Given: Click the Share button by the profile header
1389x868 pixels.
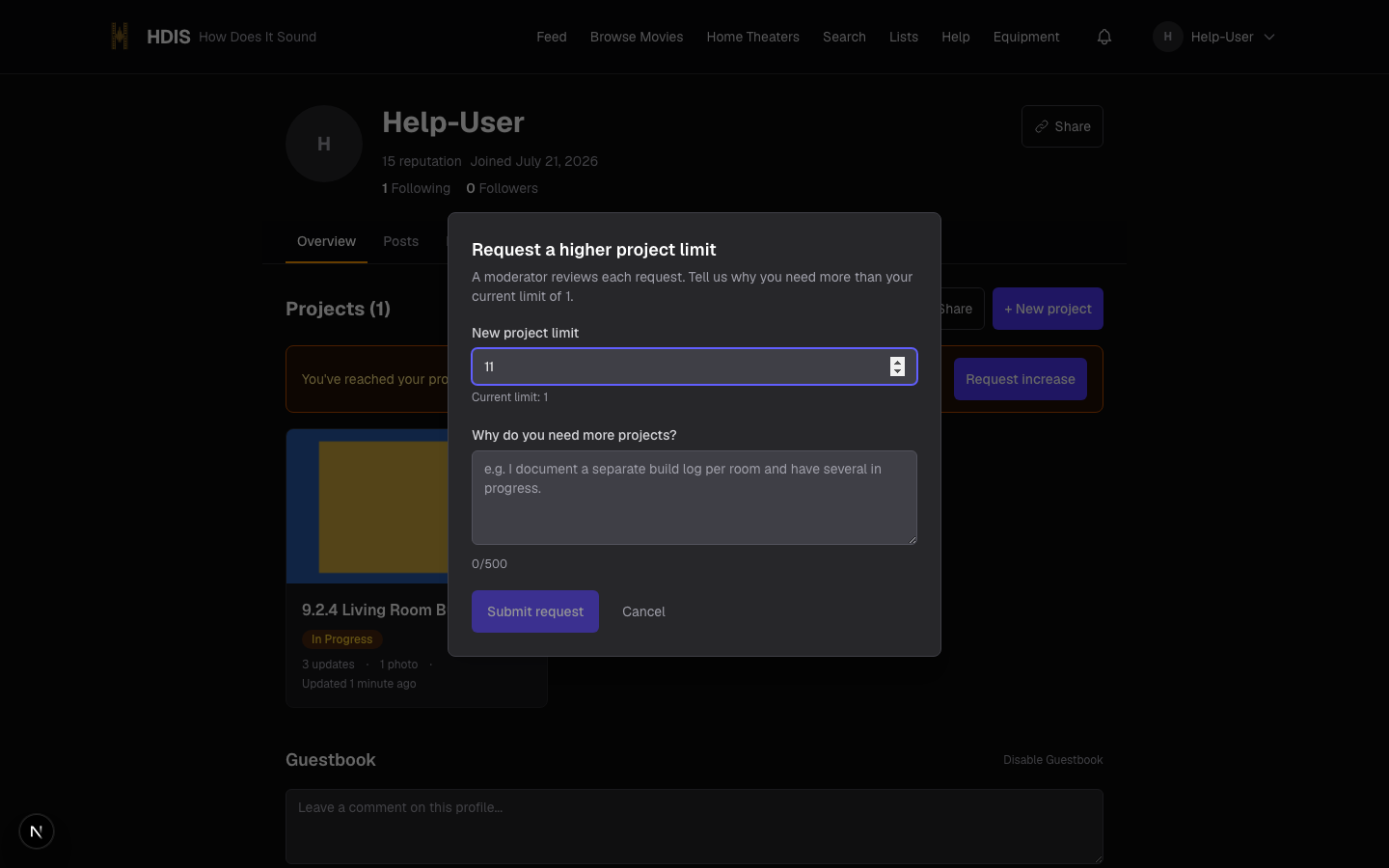Looking at the screenshot, I should 1062,126.
